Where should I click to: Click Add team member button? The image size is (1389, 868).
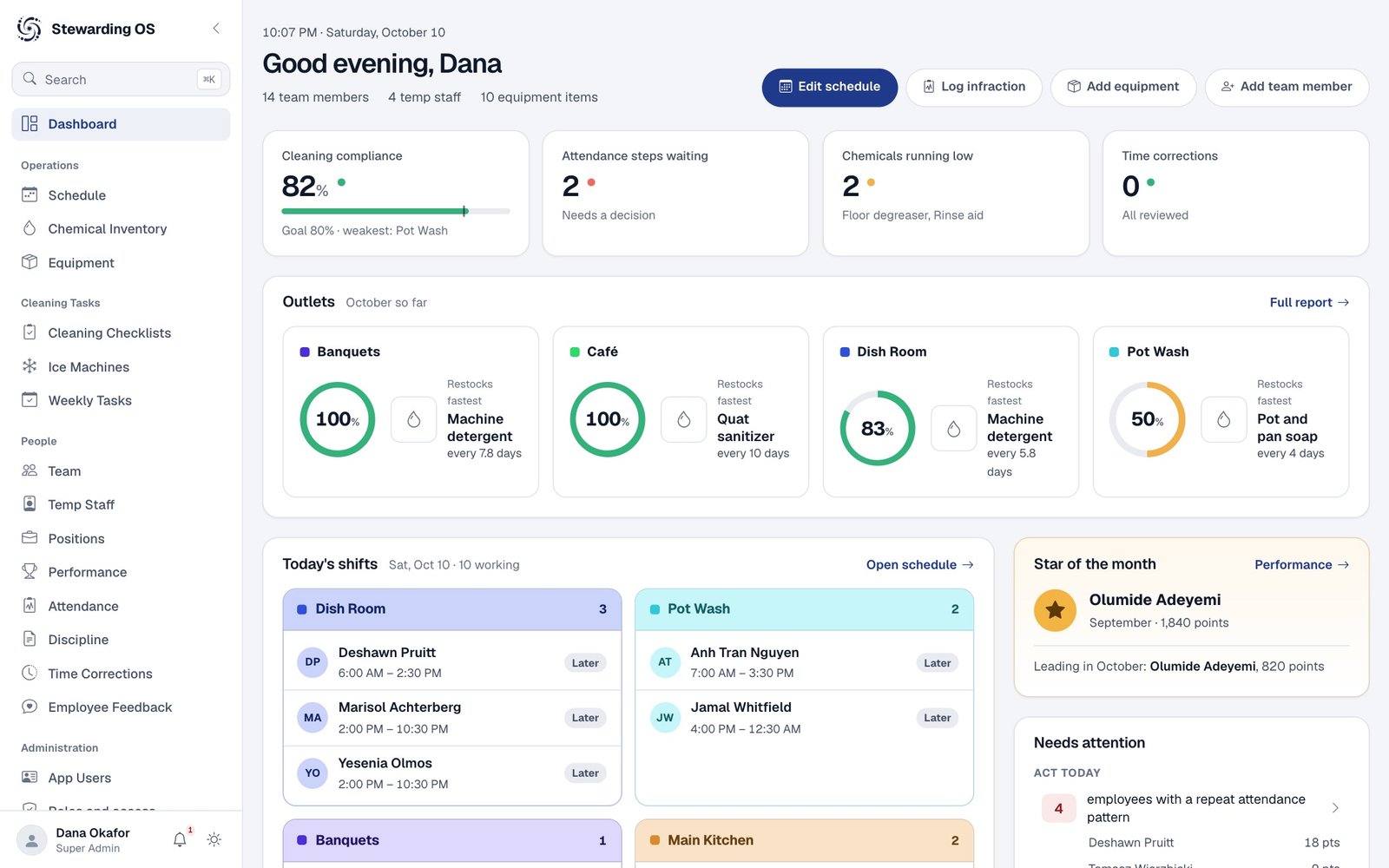[1287, 87]
